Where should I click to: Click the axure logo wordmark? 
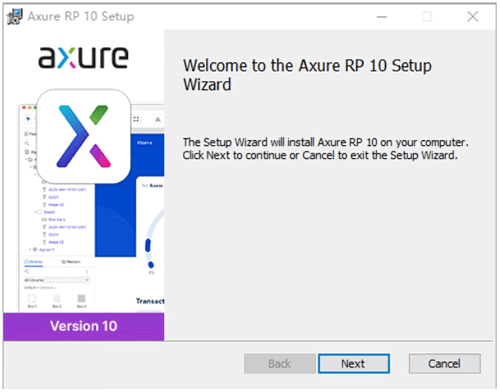(83, 57)
